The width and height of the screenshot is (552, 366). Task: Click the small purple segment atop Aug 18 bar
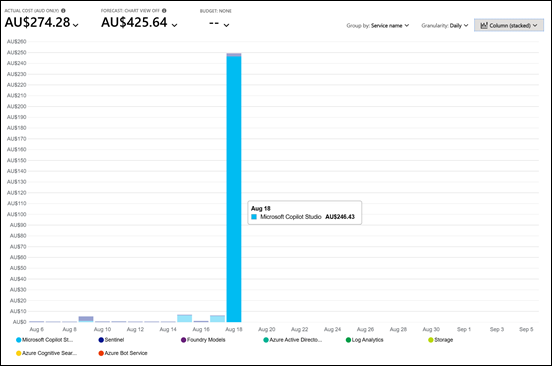tap(234, 55)
